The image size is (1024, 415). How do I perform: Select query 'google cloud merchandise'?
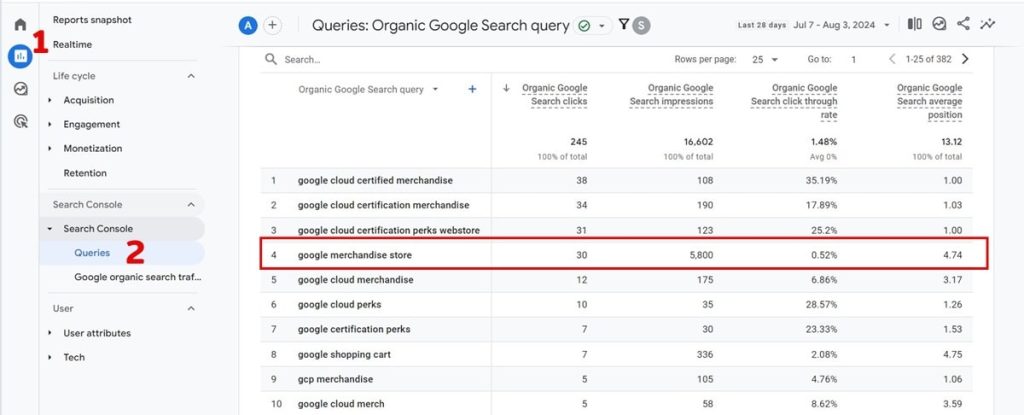coord(355,280)
